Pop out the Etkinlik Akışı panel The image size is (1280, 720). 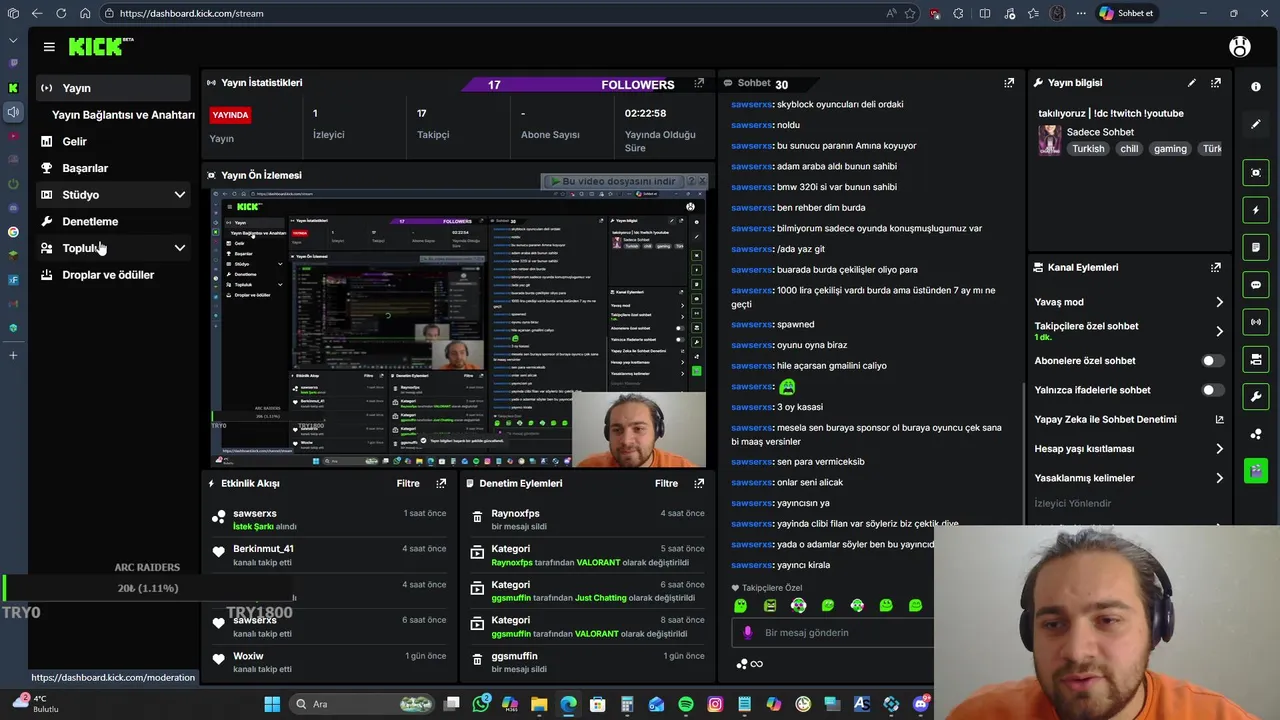tap(441, 483)
